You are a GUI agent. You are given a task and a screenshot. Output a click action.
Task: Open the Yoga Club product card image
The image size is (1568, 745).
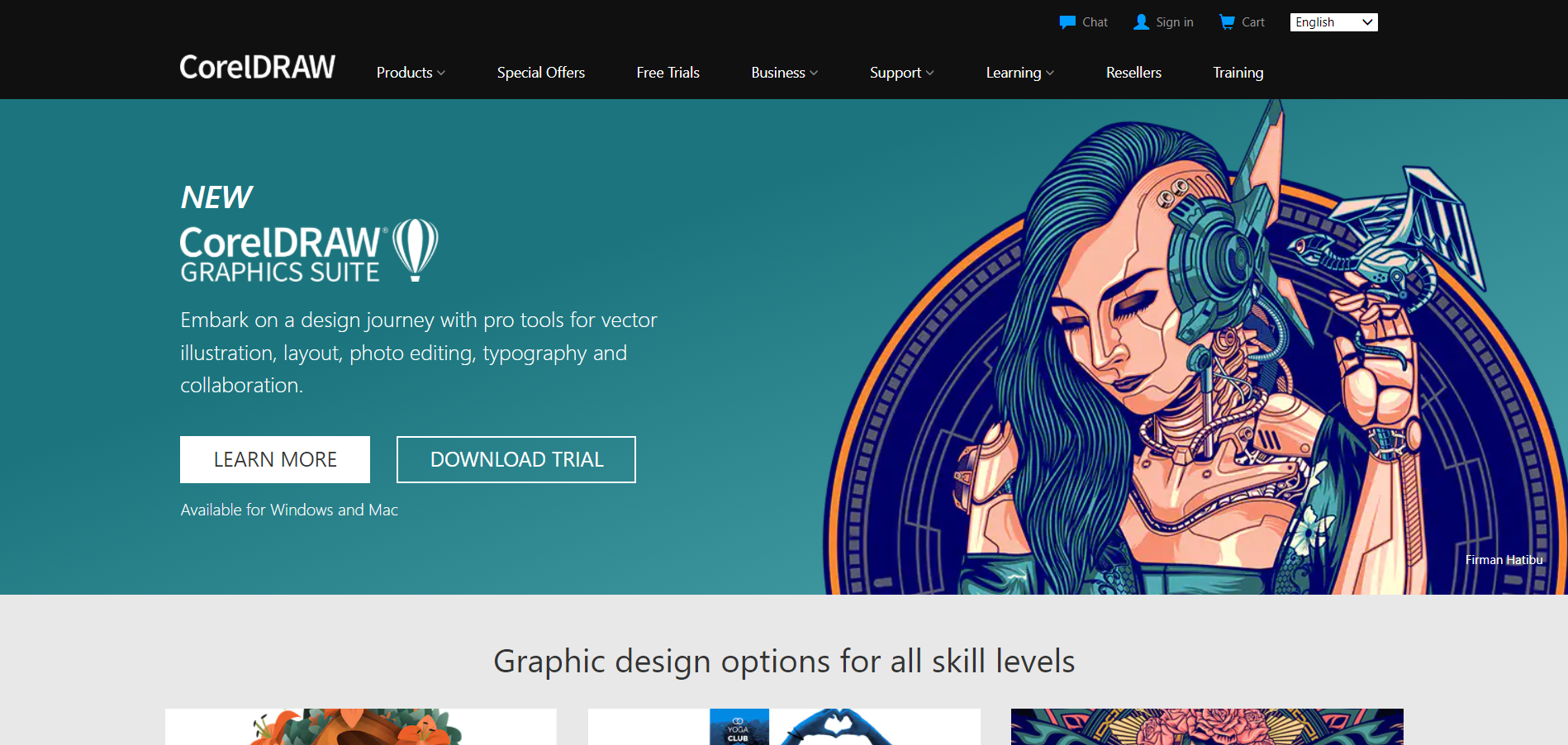[x=784, y=727]
